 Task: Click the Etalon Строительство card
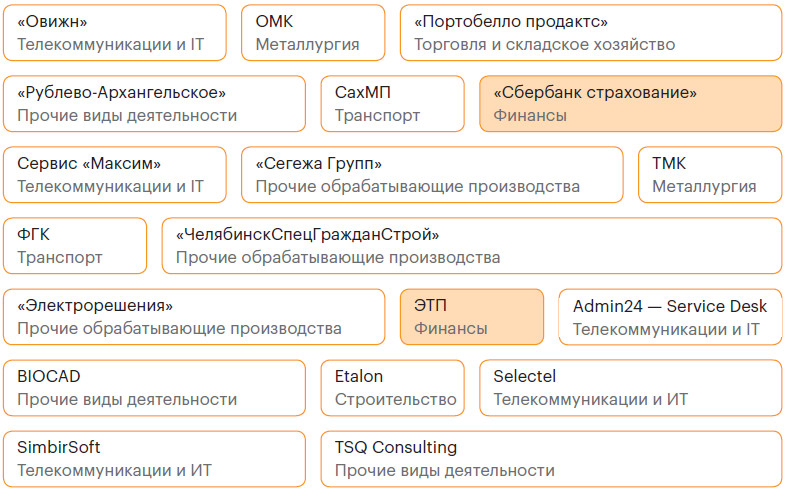click(392, 388)
